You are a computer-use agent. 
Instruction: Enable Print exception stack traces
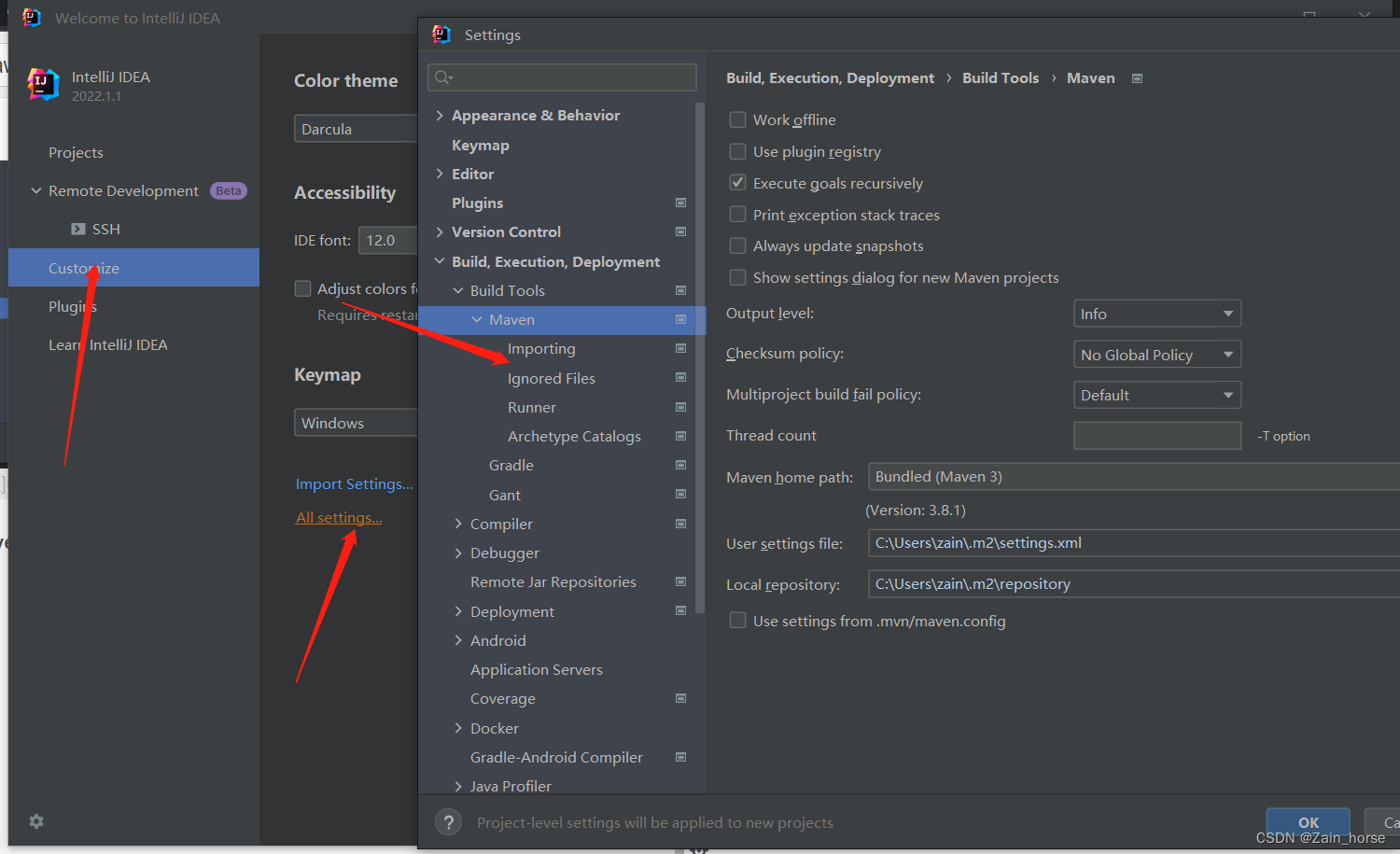[x=737, y=215]
